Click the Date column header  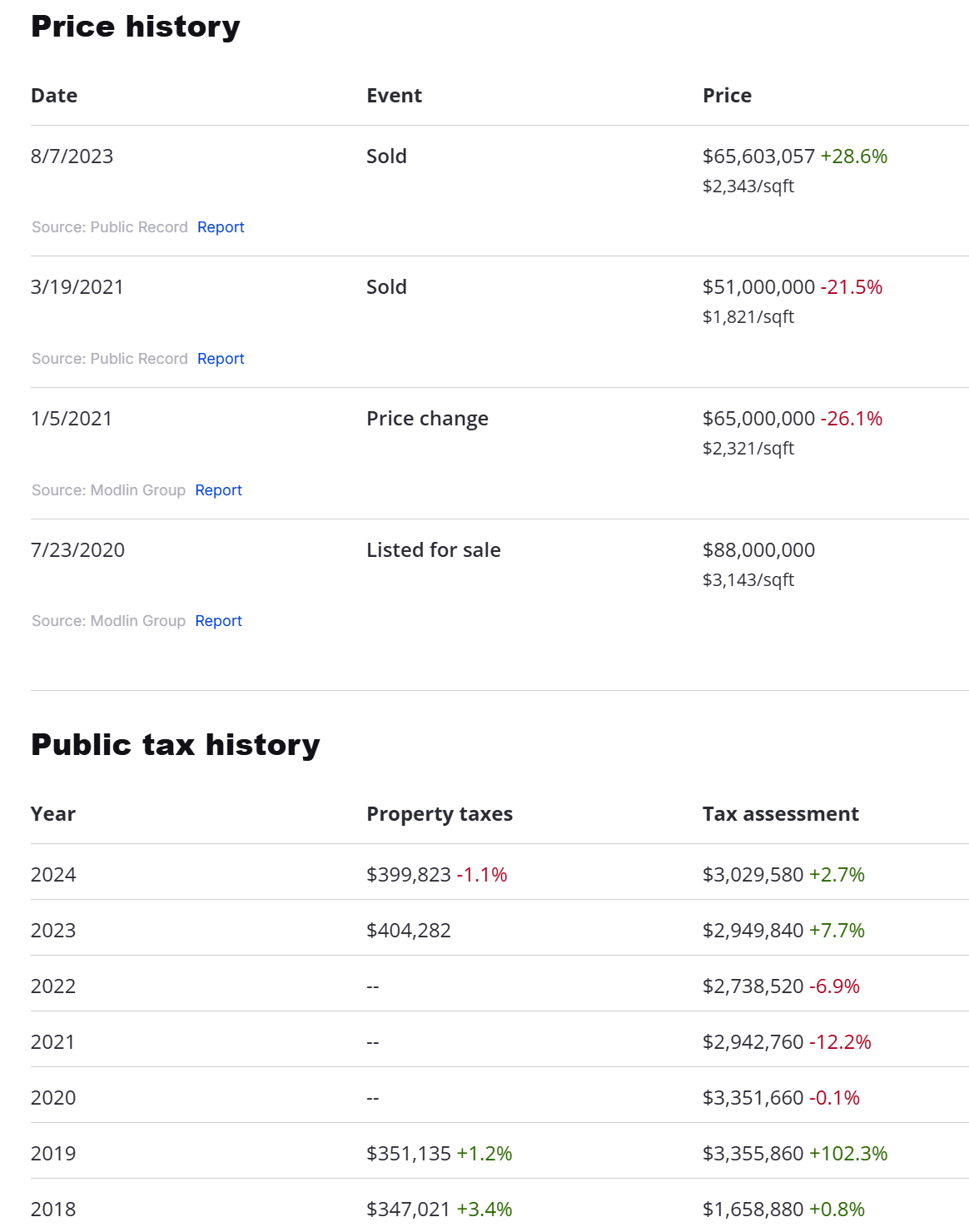54,96
